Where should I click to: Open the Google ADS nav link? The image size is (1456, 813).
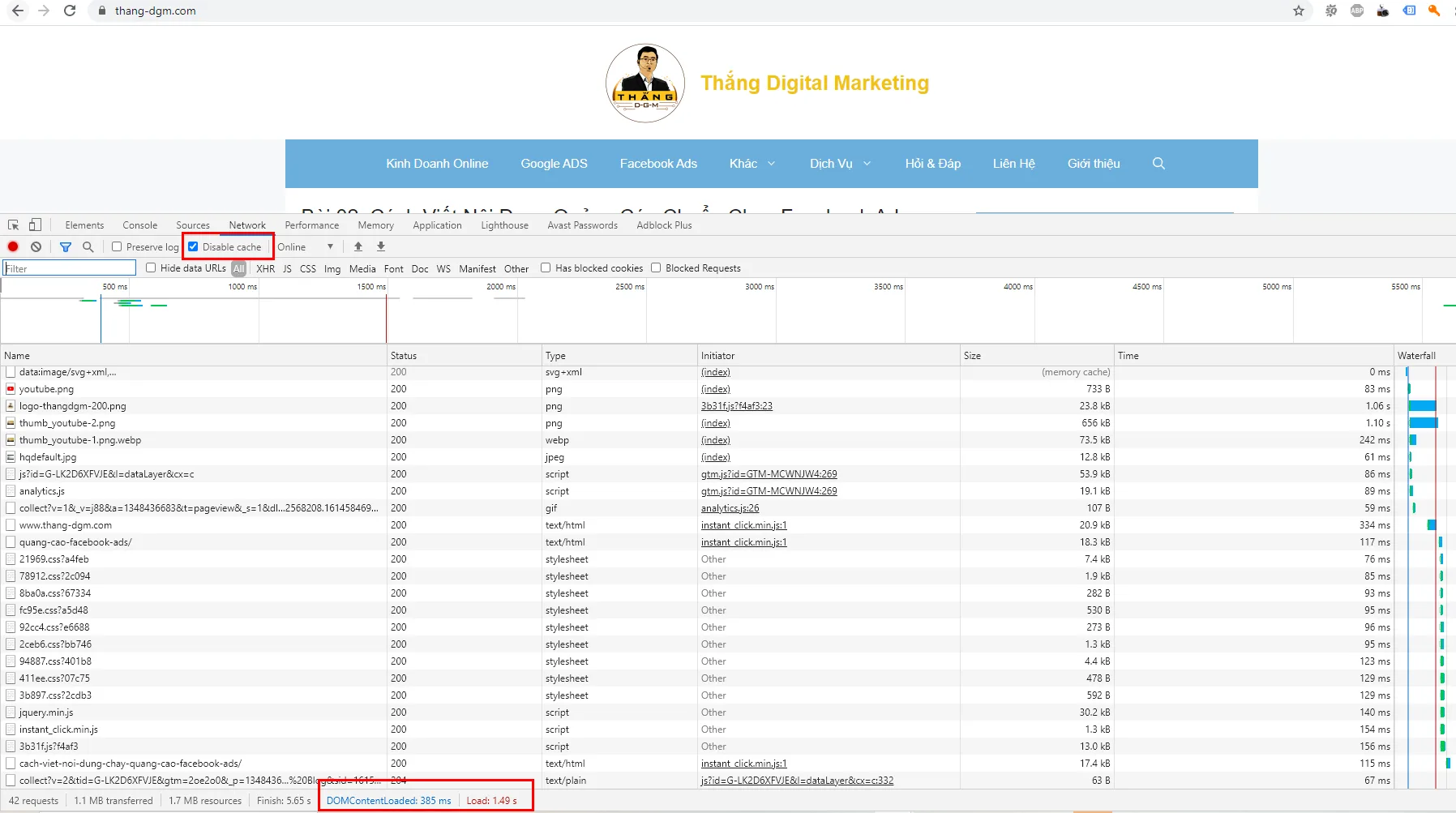pyautogui.click(x=555, y=164)
